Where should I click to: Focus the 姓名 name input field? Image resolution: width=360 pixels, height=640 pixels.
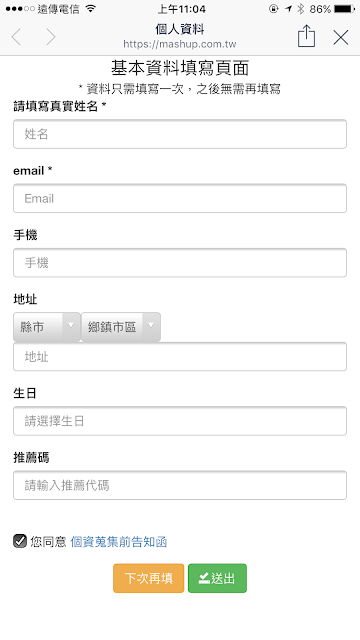pyautogui.click(x=180, y=134)
